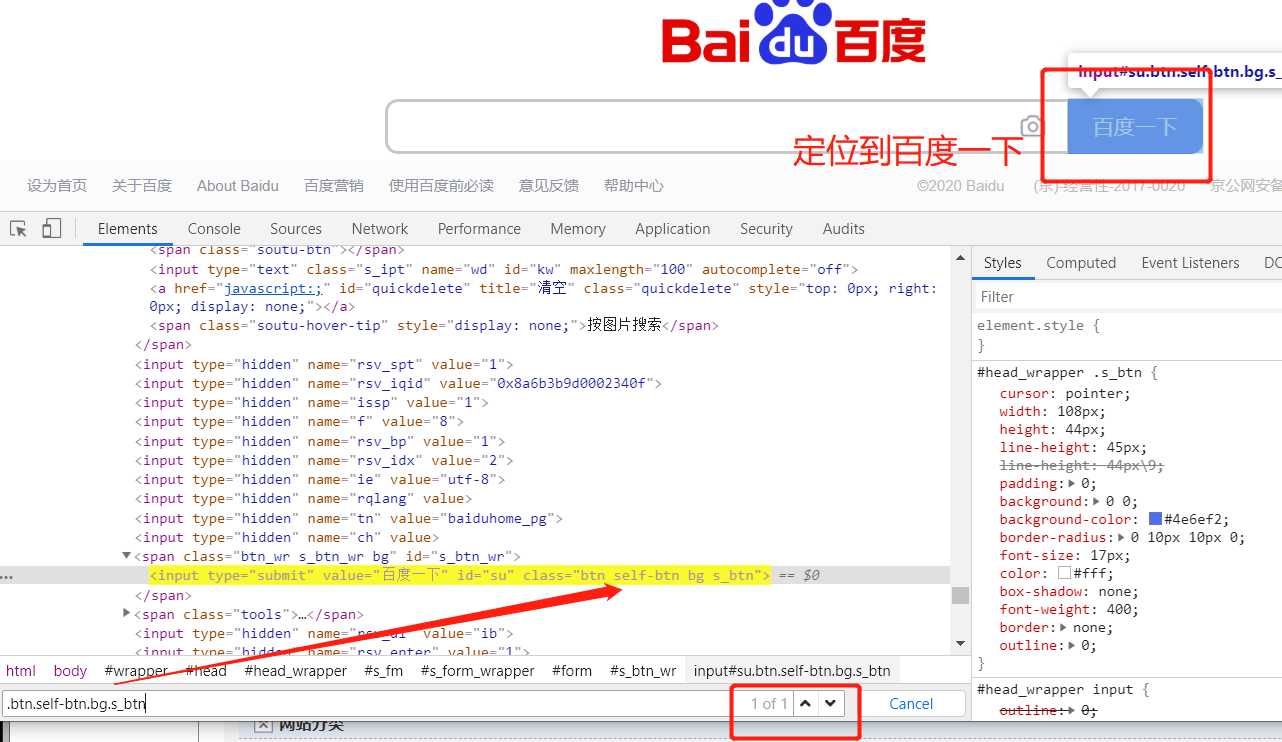Select the hidden input name="ie" row

pyautogui.click(x=320, y=479)
